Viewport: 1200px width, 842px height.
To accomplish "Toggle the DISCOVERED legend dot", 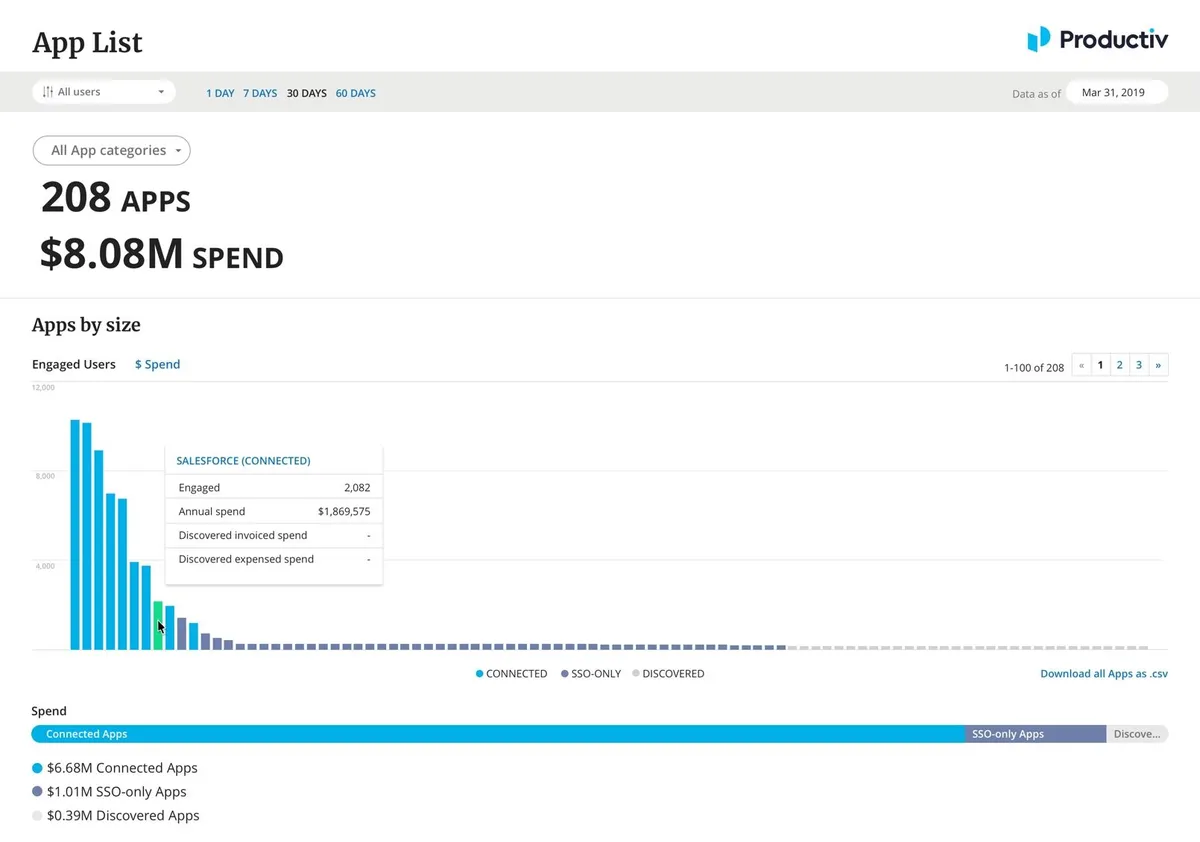I will point(636,674).
